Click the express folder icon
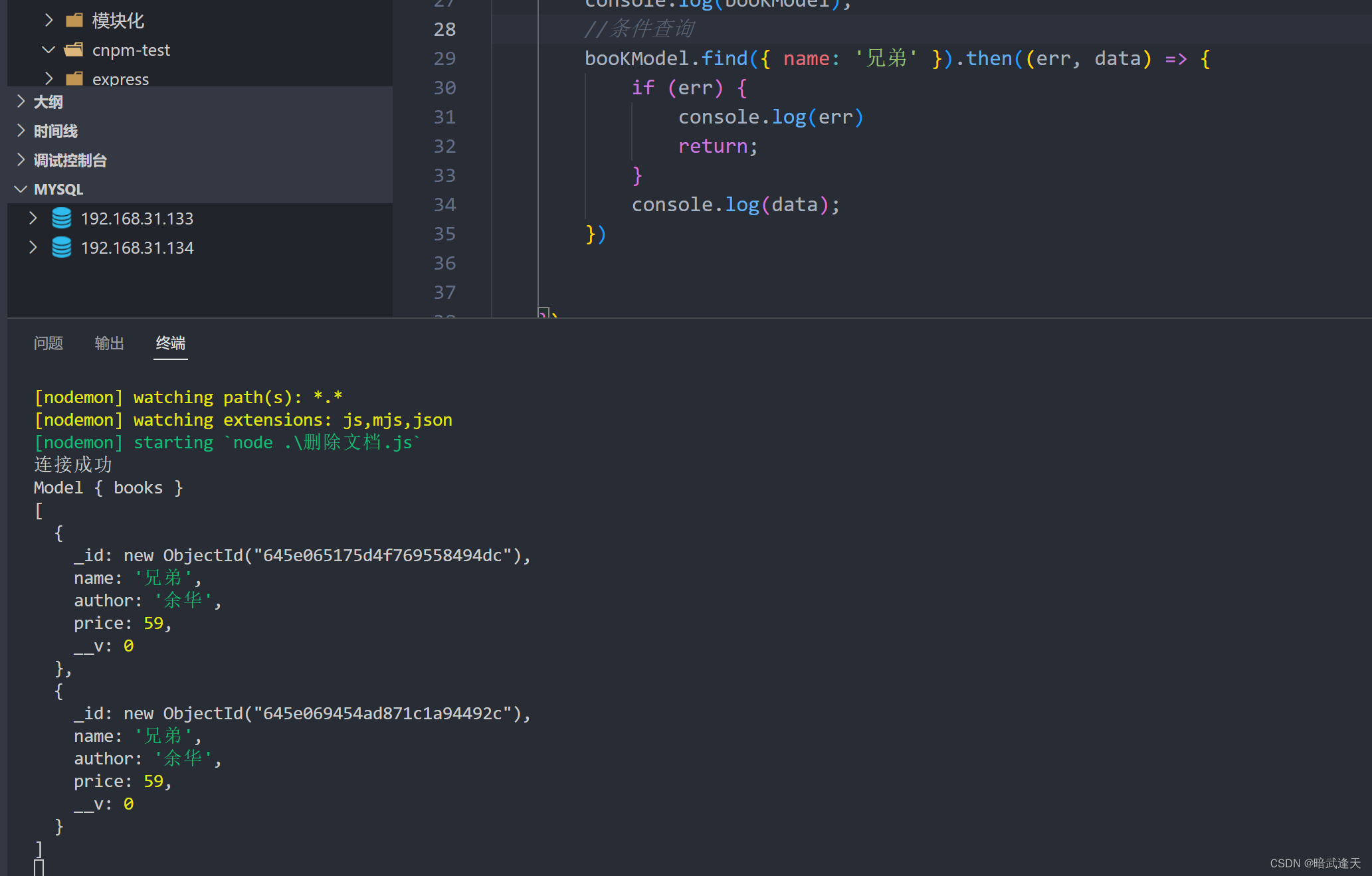 click(74, 78)
